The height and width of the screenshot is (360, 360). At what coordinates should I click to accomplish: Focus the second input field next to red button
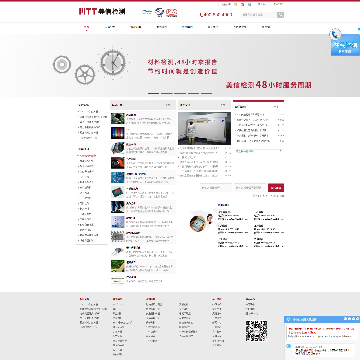pyautogui.click(x=250, y=188)
